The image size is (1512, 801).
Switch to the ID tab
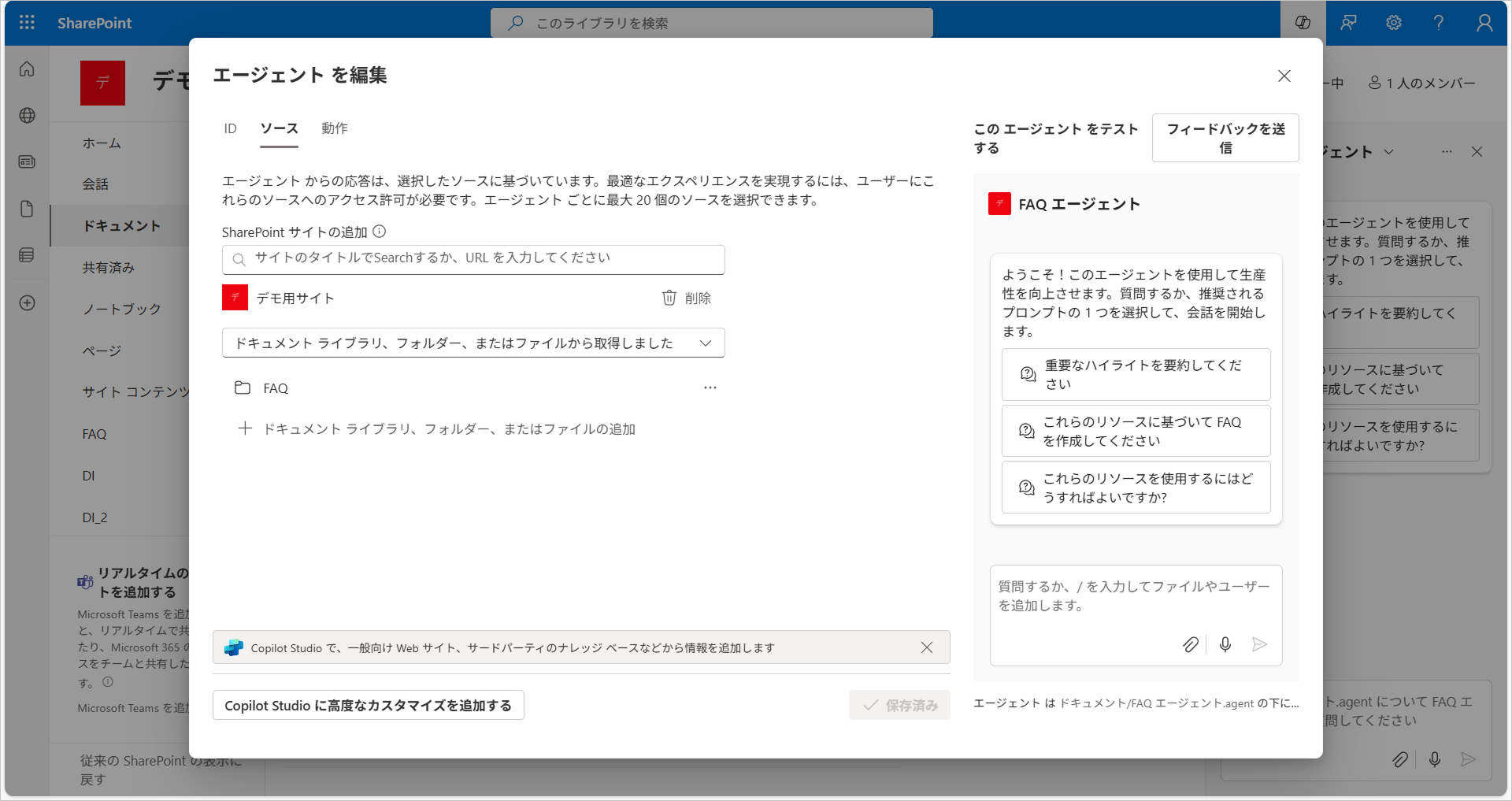click(230, 128)
